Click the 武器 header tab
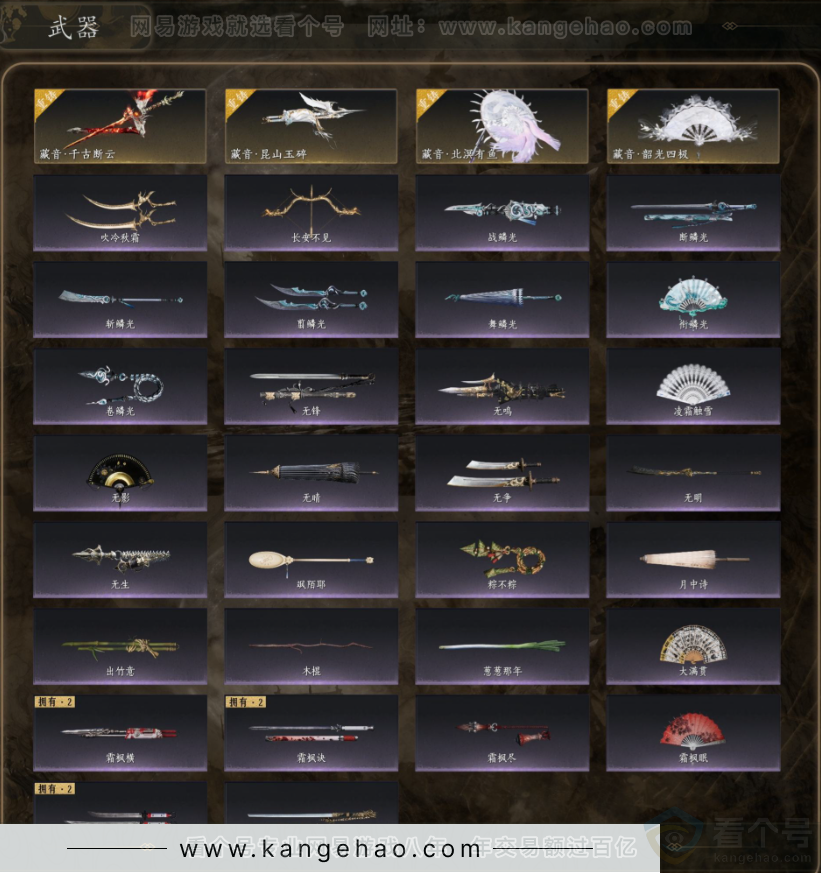Image resolution: width=821 pixels, height=873 pixels. pyautogui.click(x=73, y=27)
